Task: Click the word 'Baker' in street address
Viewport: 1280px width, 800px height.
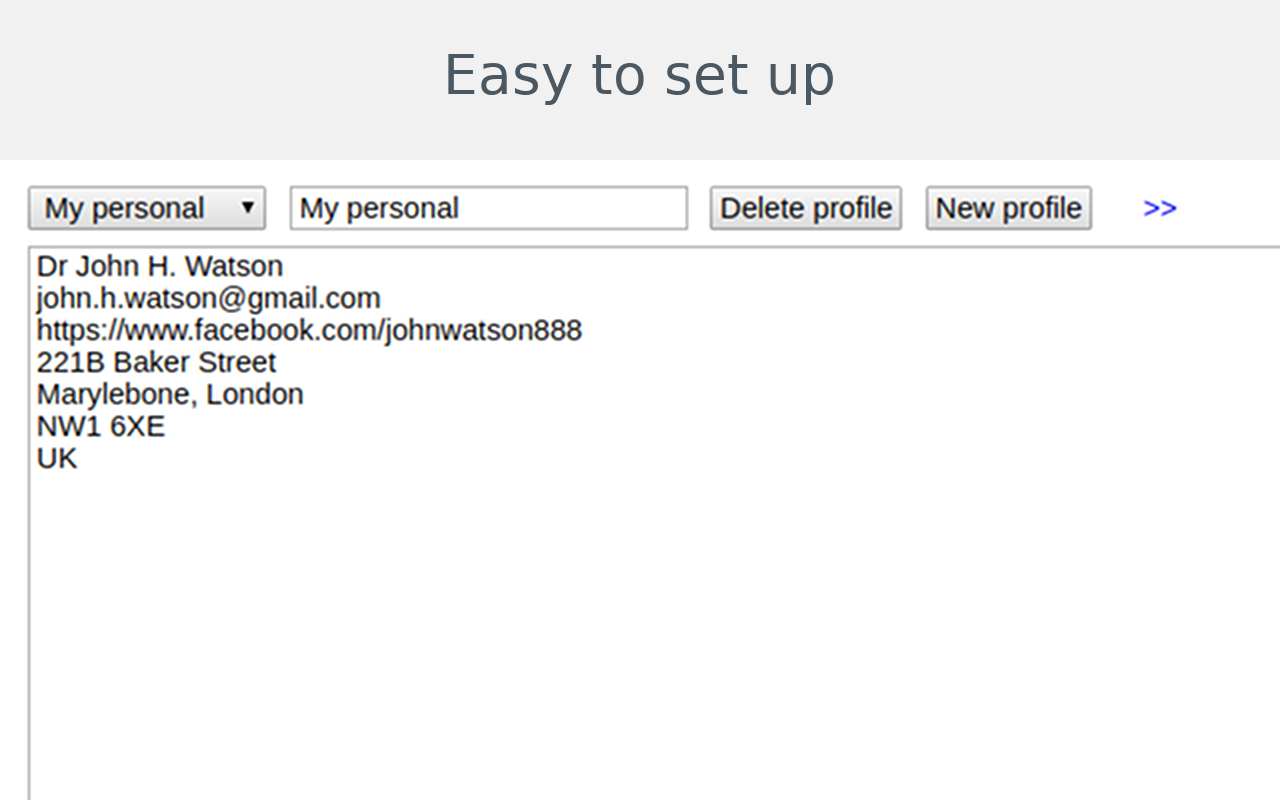Action: click(x=152, y=362)
